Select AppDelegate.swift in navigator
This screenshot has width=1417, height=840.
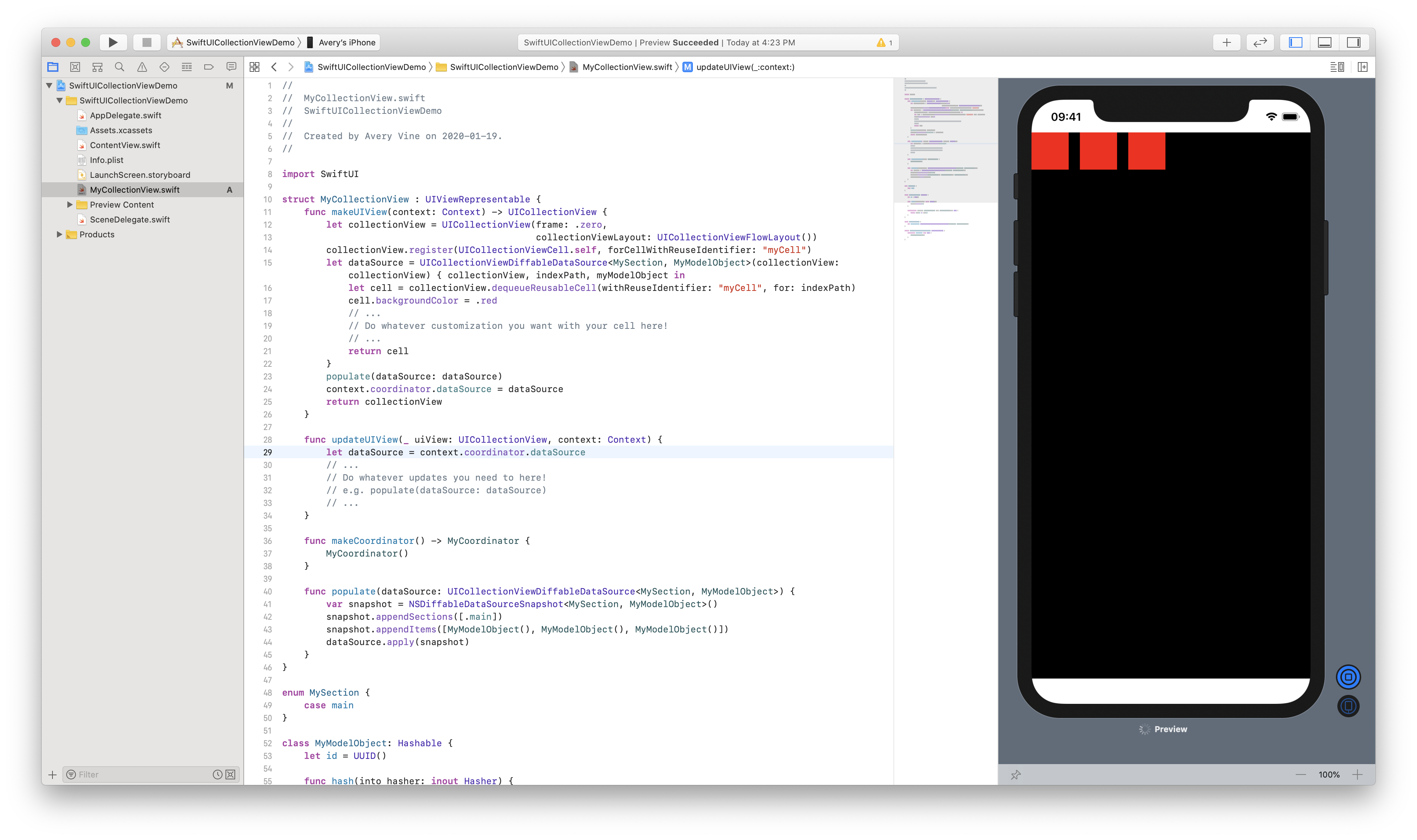pyautogui.click(x=125, y=115)
